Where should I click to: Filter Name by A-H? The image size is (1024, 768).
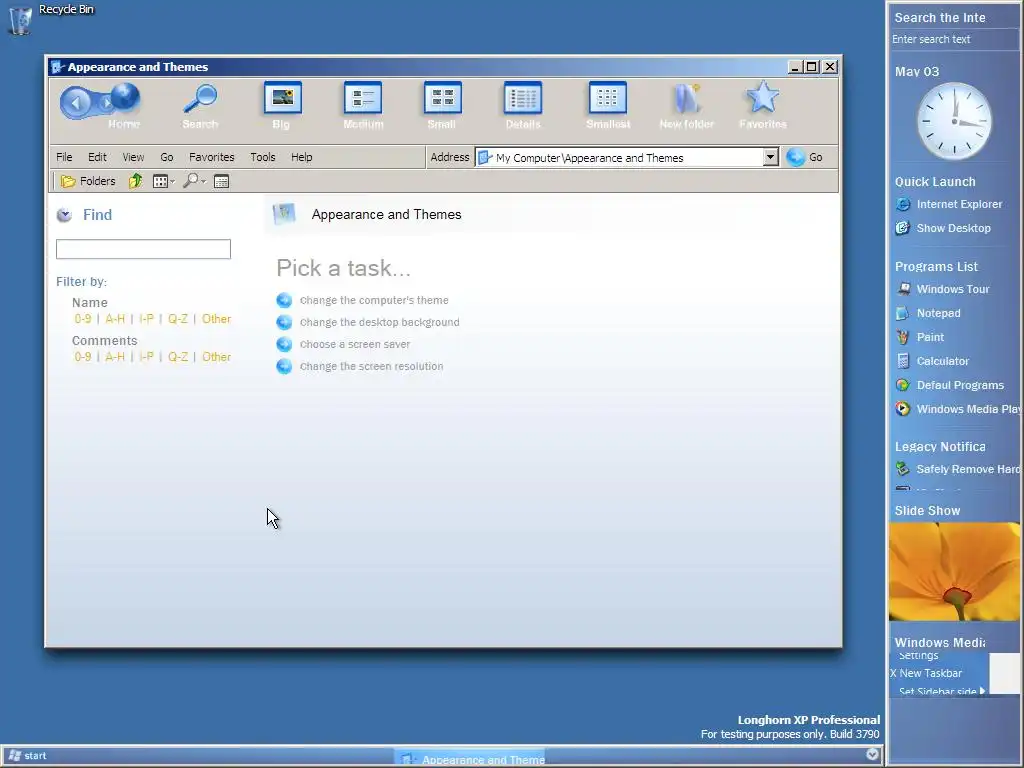point(115,319)
